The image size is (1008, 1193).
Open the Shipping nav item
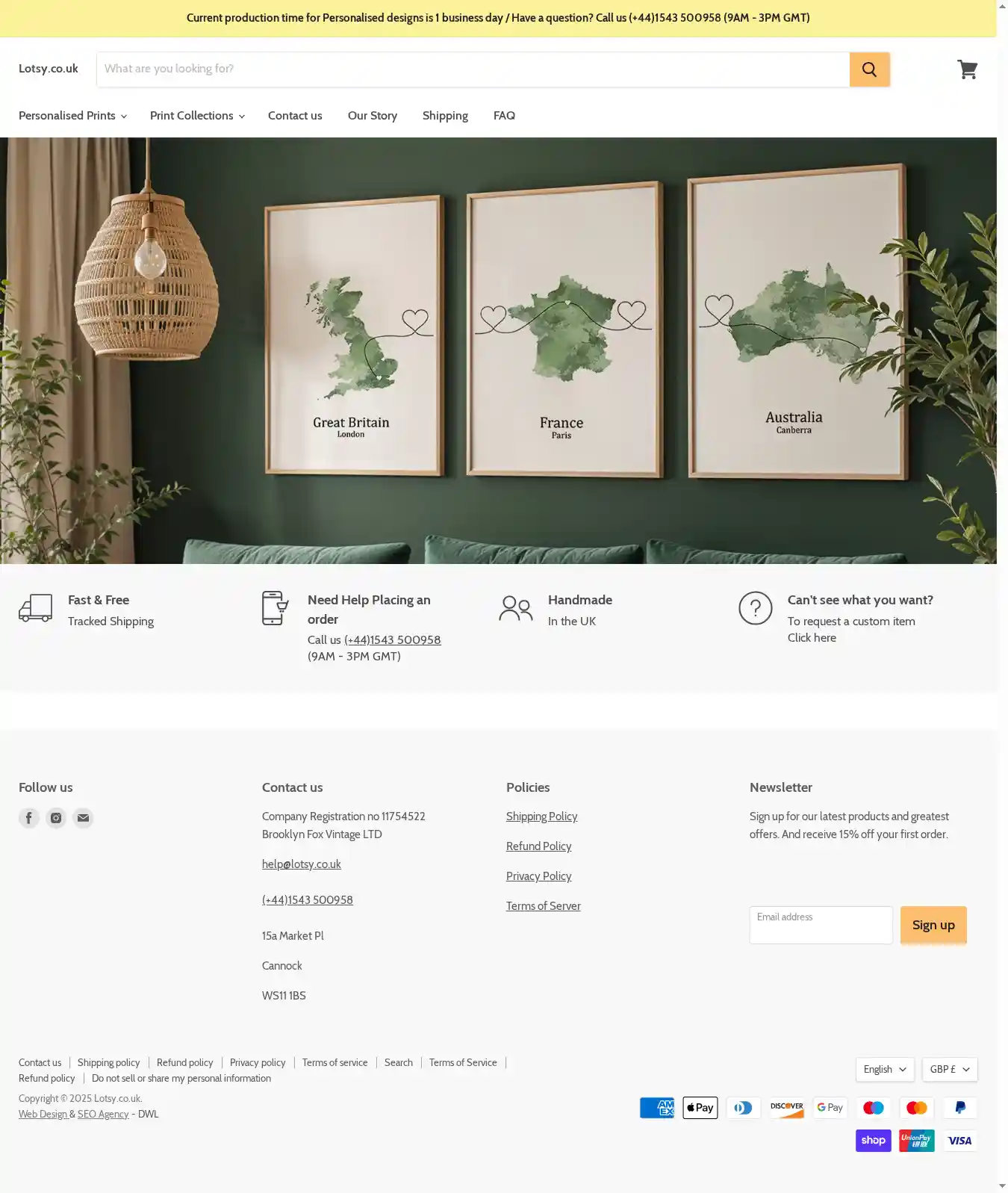(x=445, y=116)
